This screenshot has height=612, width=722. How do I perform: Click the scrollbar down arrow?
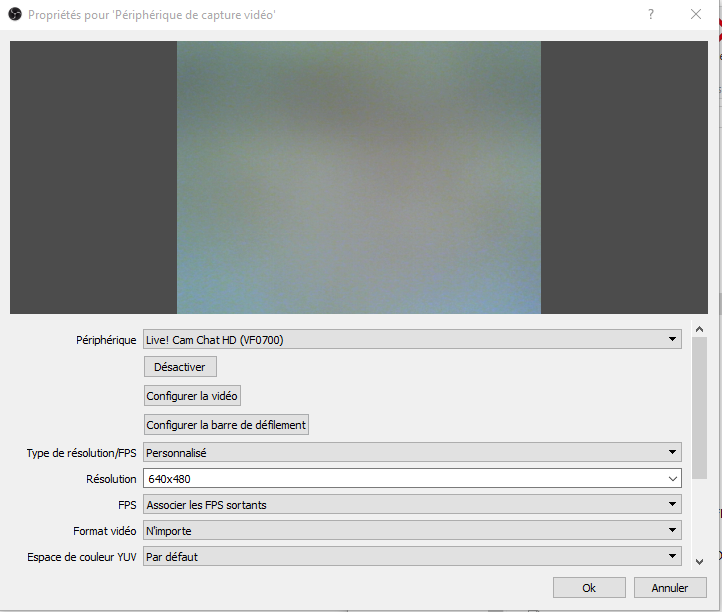click(x=699, y=561)
